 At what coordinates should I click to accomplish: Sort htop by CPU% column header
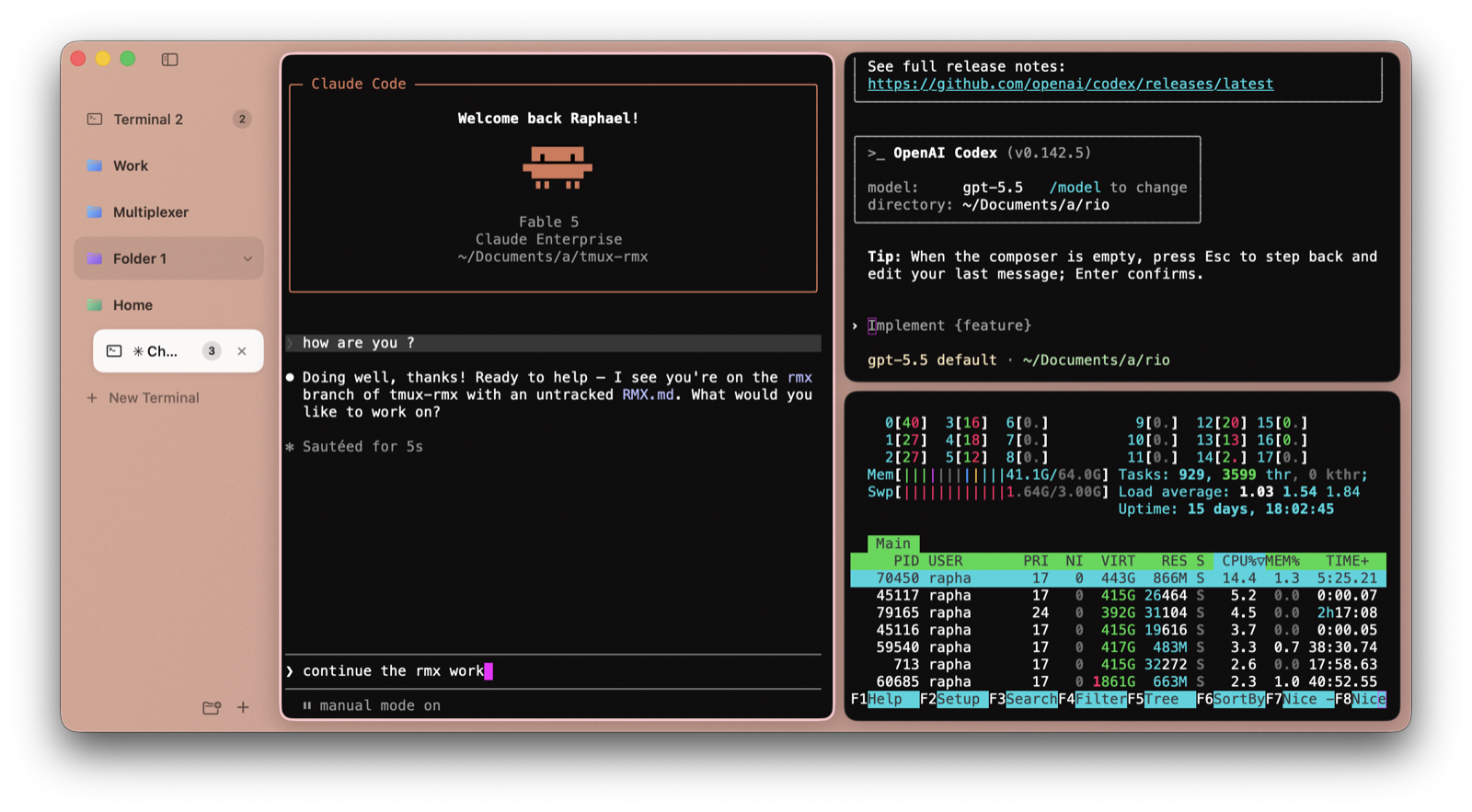1238,561
